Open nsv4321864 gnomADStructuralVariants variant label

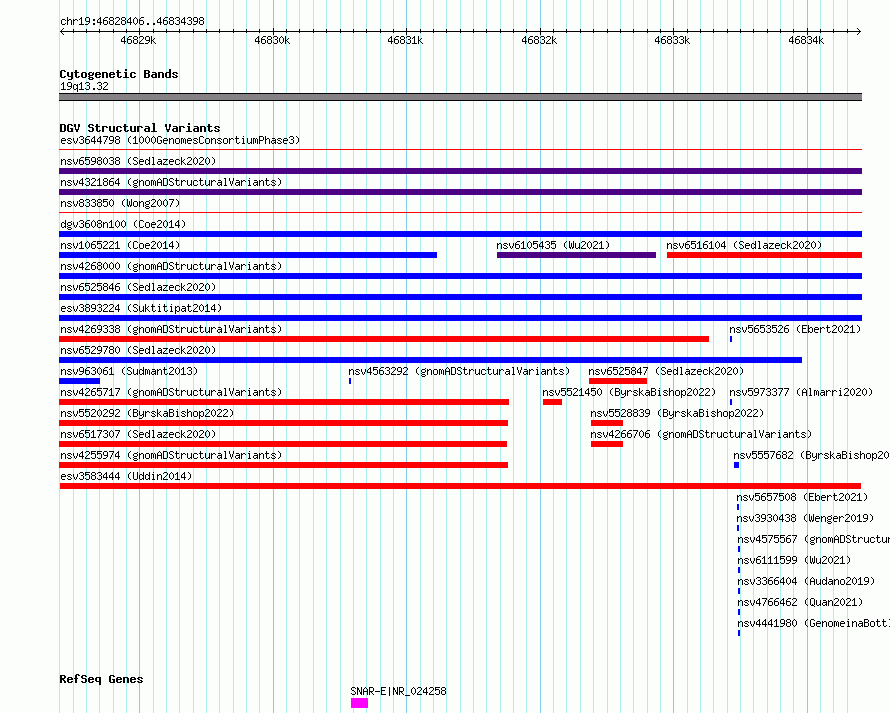point(171,182)
